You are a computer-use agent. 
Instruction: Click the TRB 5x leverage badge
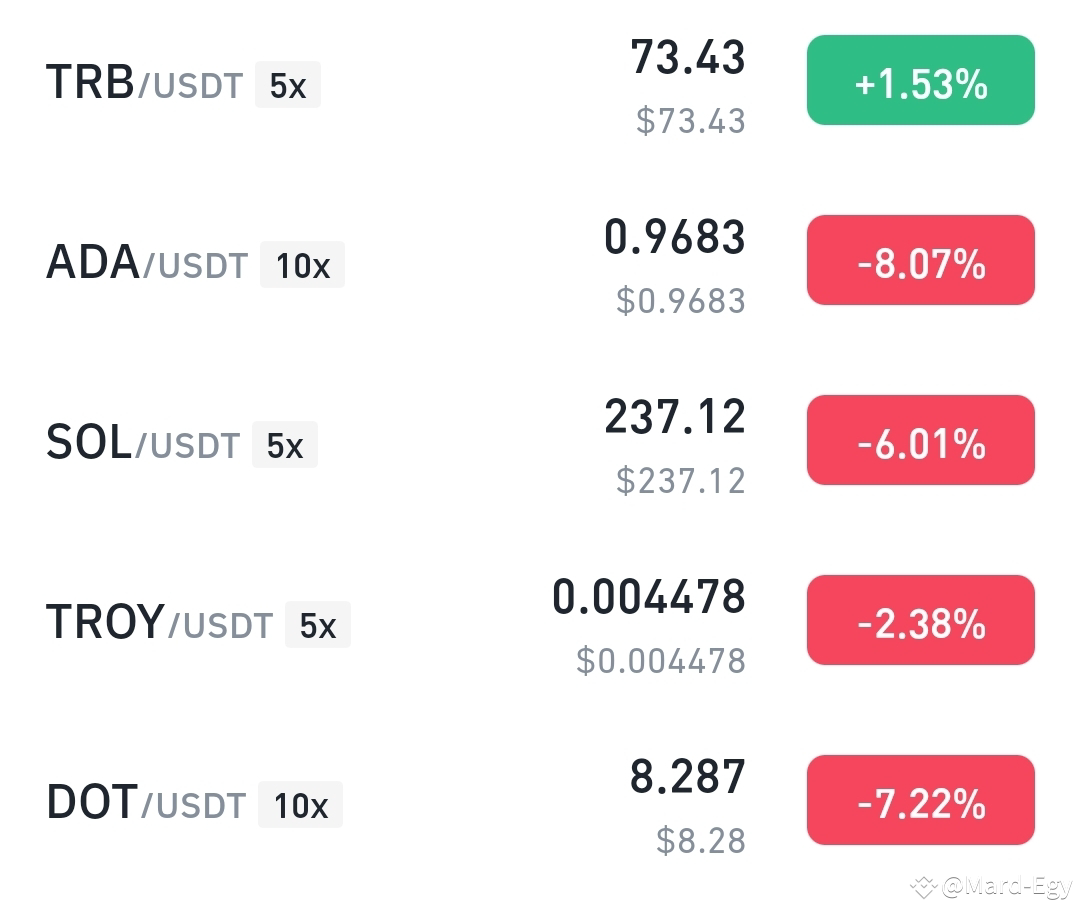(x=288, y=85)
